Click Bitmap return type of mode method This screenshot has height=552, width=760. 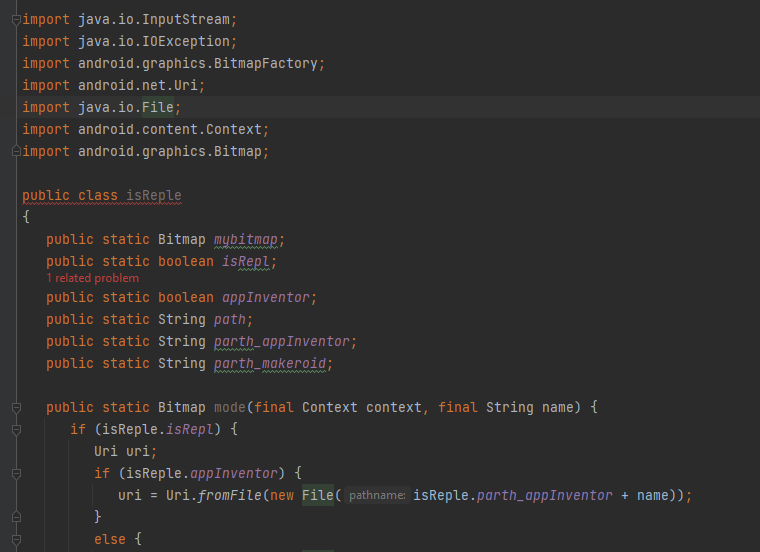tap(182, 407)
